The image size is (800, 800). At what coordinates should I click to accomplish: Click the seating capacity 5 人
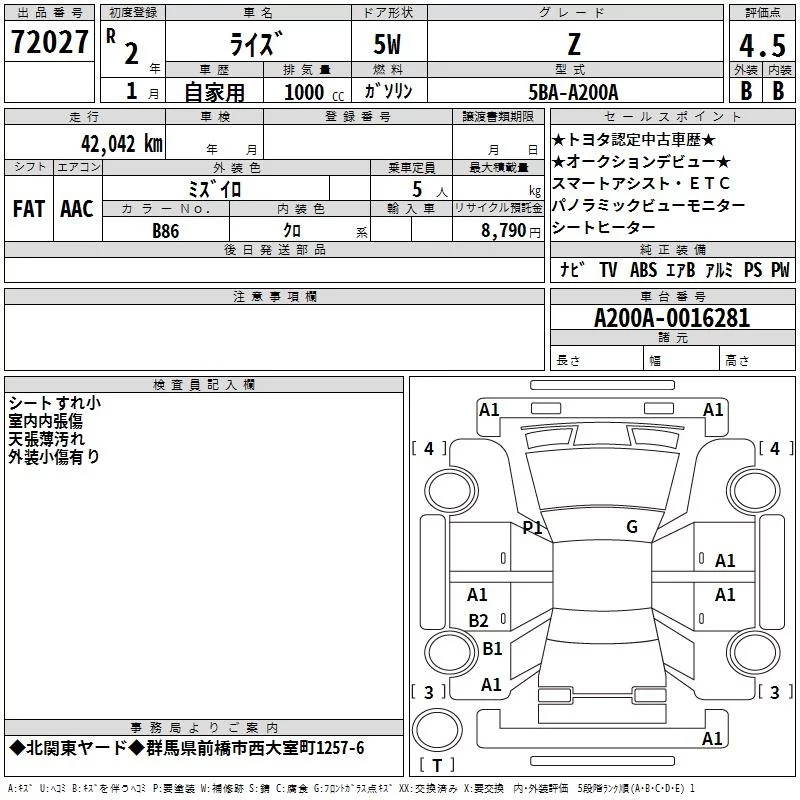tap(430, 190)
